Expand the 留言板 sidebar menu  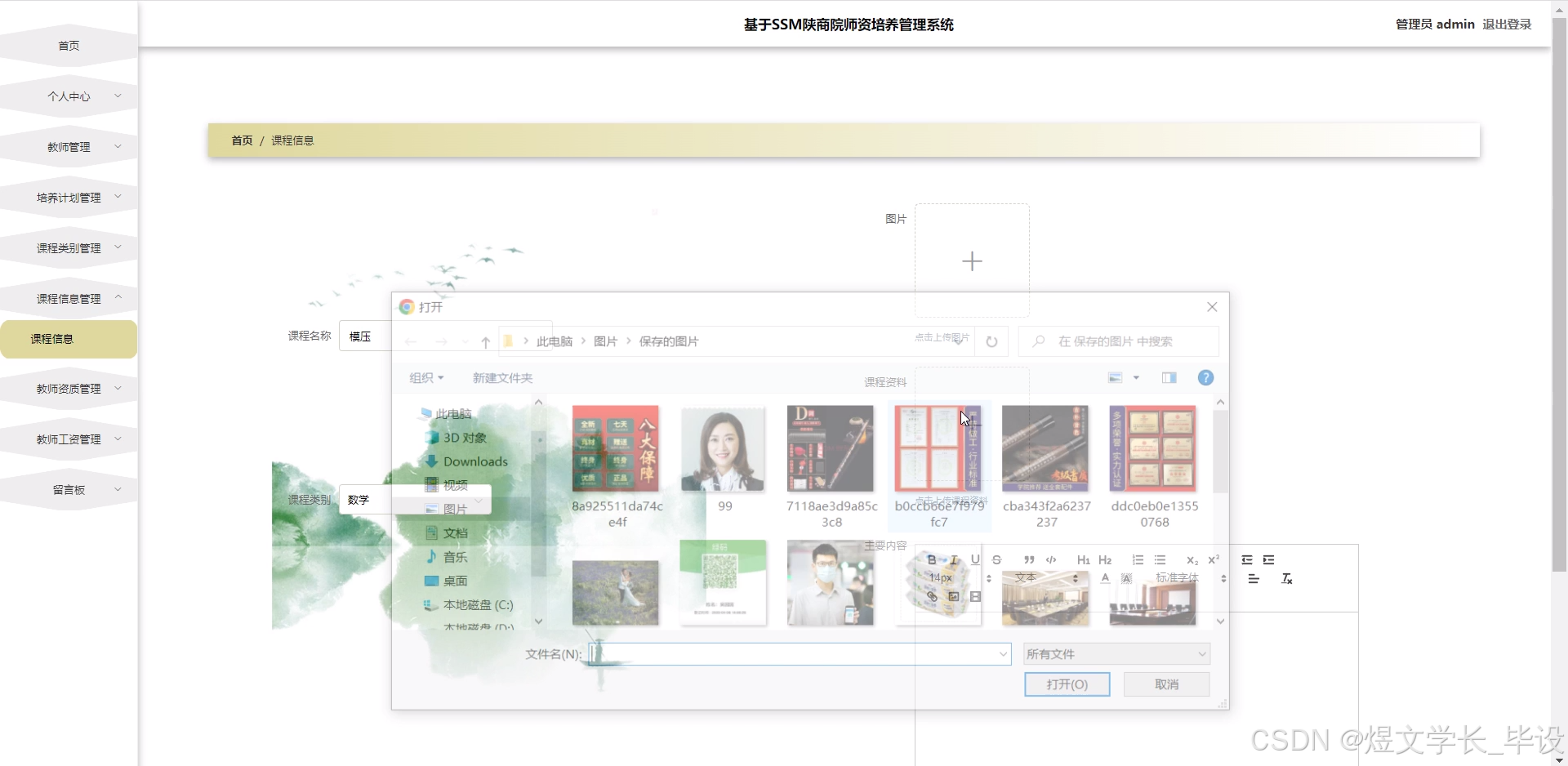69,490
